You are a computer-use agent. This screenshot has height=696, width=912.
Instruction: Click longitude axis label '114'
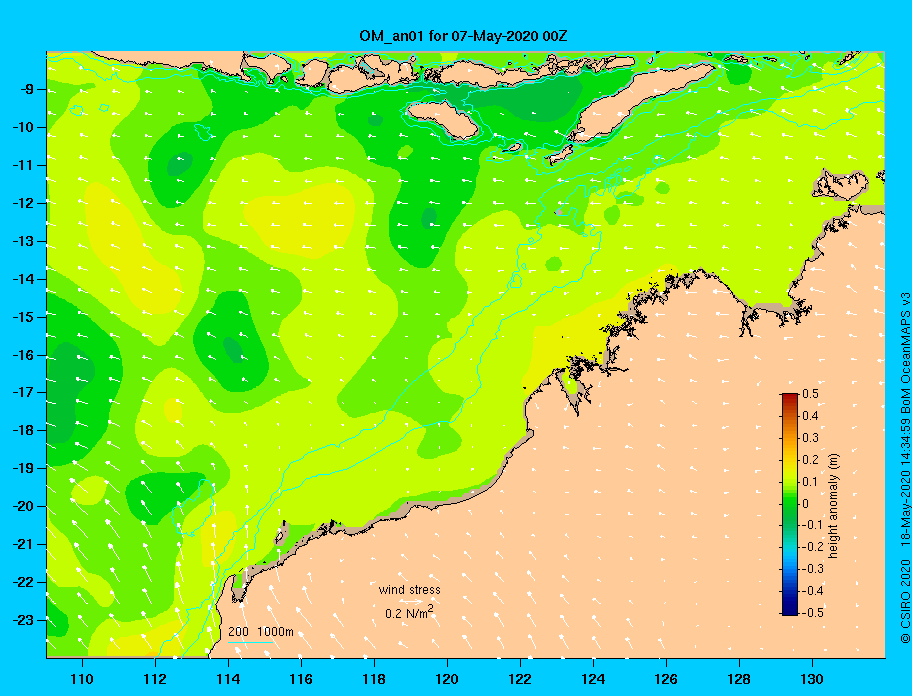point(228,679)
